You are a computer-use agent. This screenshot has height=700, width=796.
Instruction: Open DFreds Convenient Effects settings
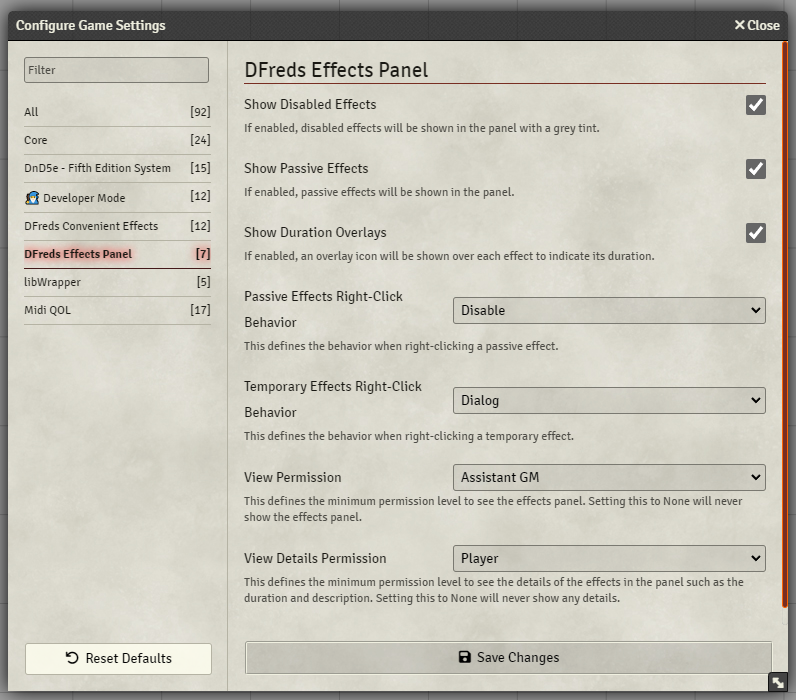point(117,226)
